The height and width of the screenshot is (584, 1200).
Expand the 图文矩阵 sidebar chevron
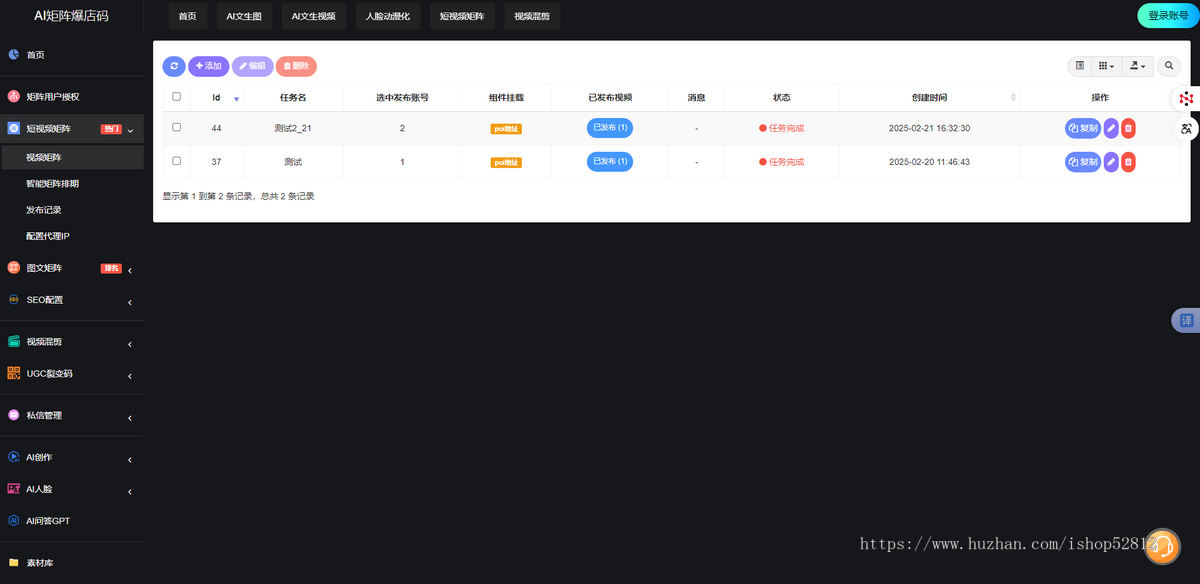[x=130, y=269]
